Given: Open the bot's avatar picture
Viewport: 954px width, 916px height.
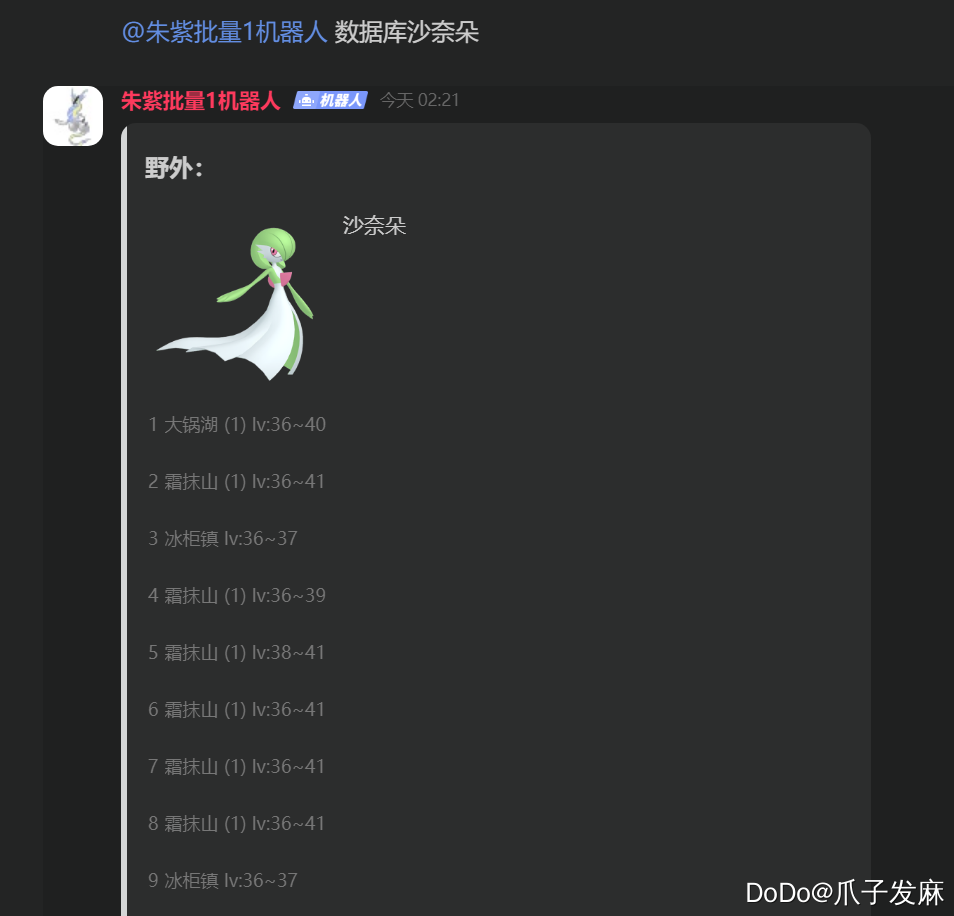Looking at the screenshot, I should 72,116.
